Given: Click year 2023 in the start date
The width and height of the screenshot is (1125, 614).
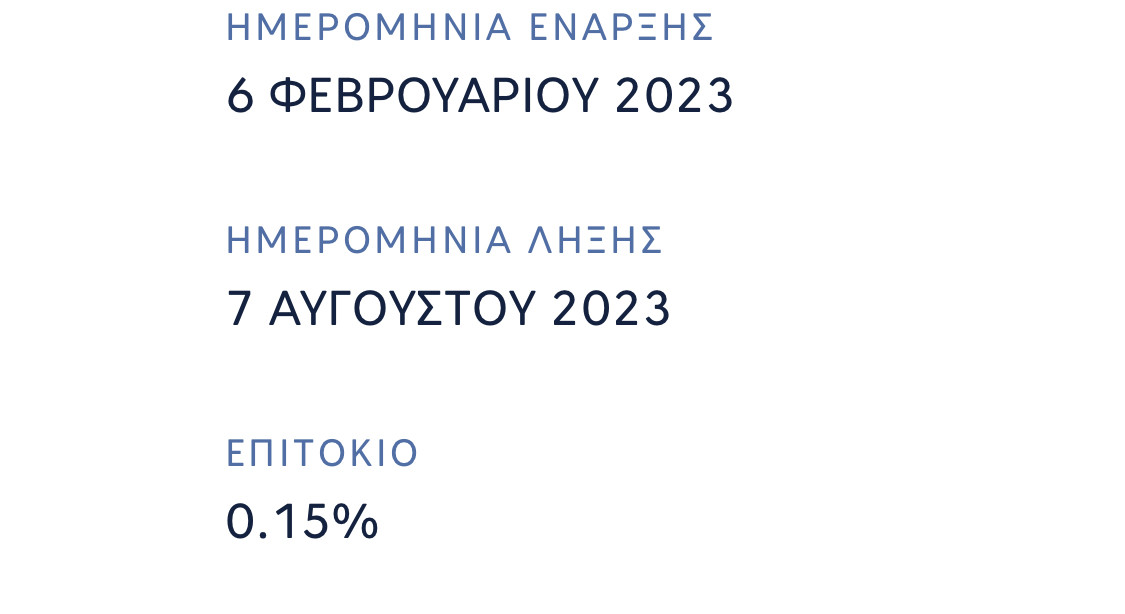Looking at the screenshot, I should point(674,97).
